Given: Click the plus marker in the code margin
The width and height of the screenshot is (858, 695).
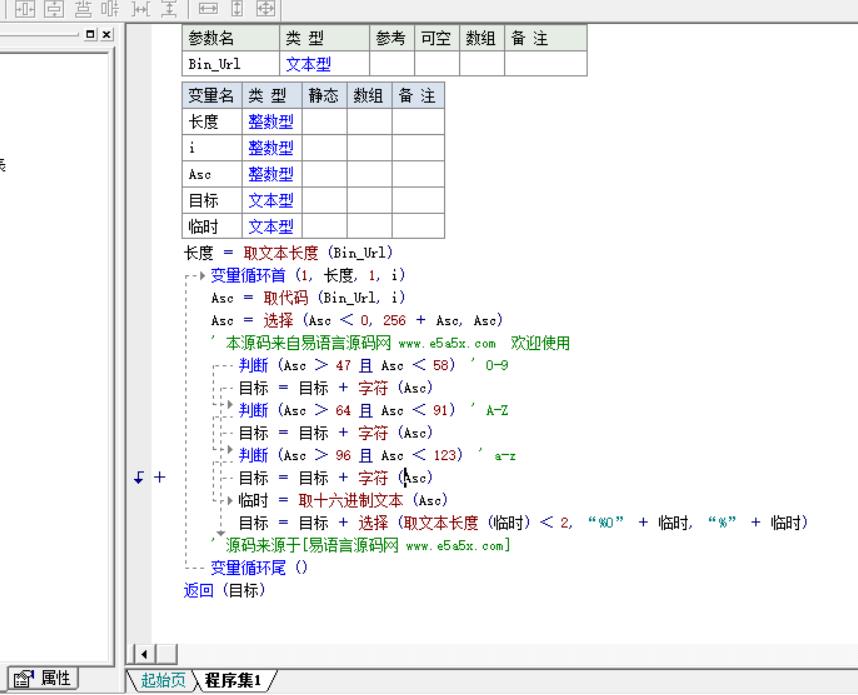Looking at the screenshot, I should 159,477.
